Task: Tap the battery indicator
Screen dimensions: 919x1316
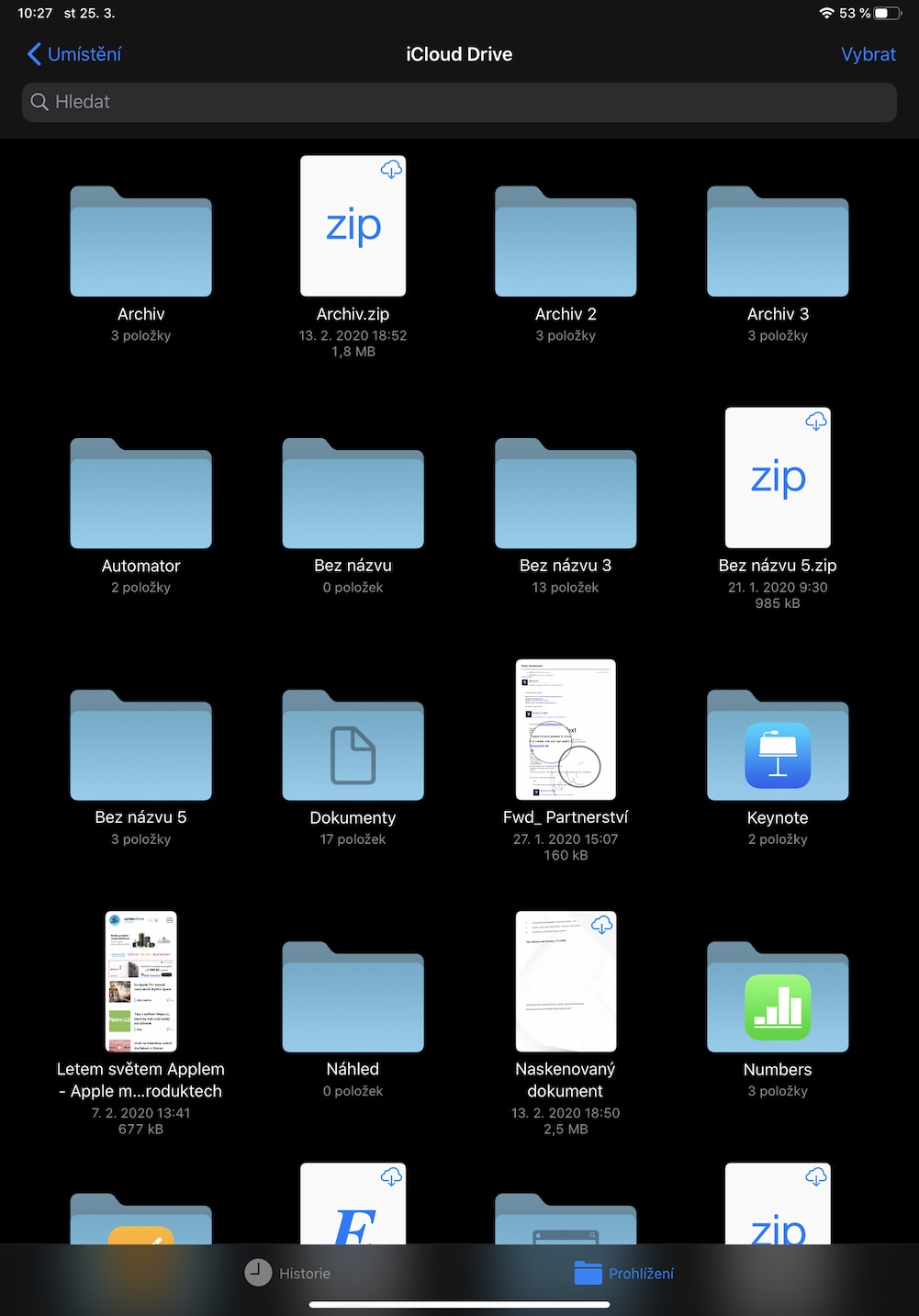Action: click(x=888, y=13)
